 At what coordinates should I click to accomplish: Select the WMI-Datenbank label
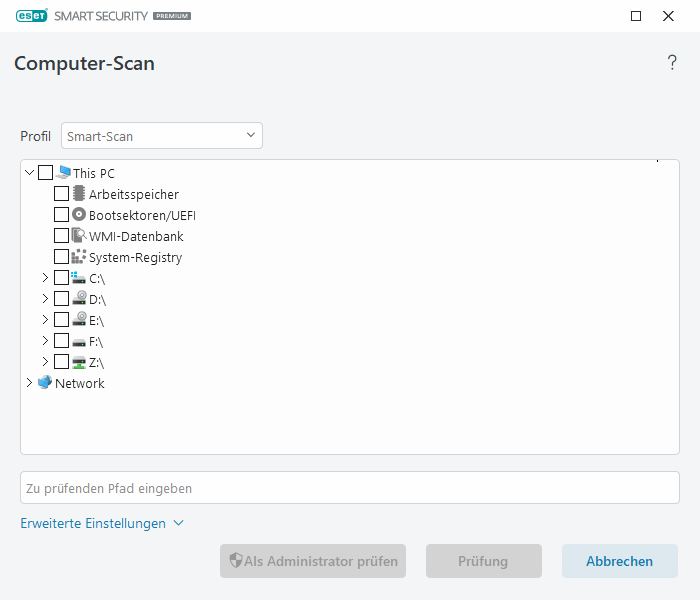pyautogui.click(x=136, y=236)
